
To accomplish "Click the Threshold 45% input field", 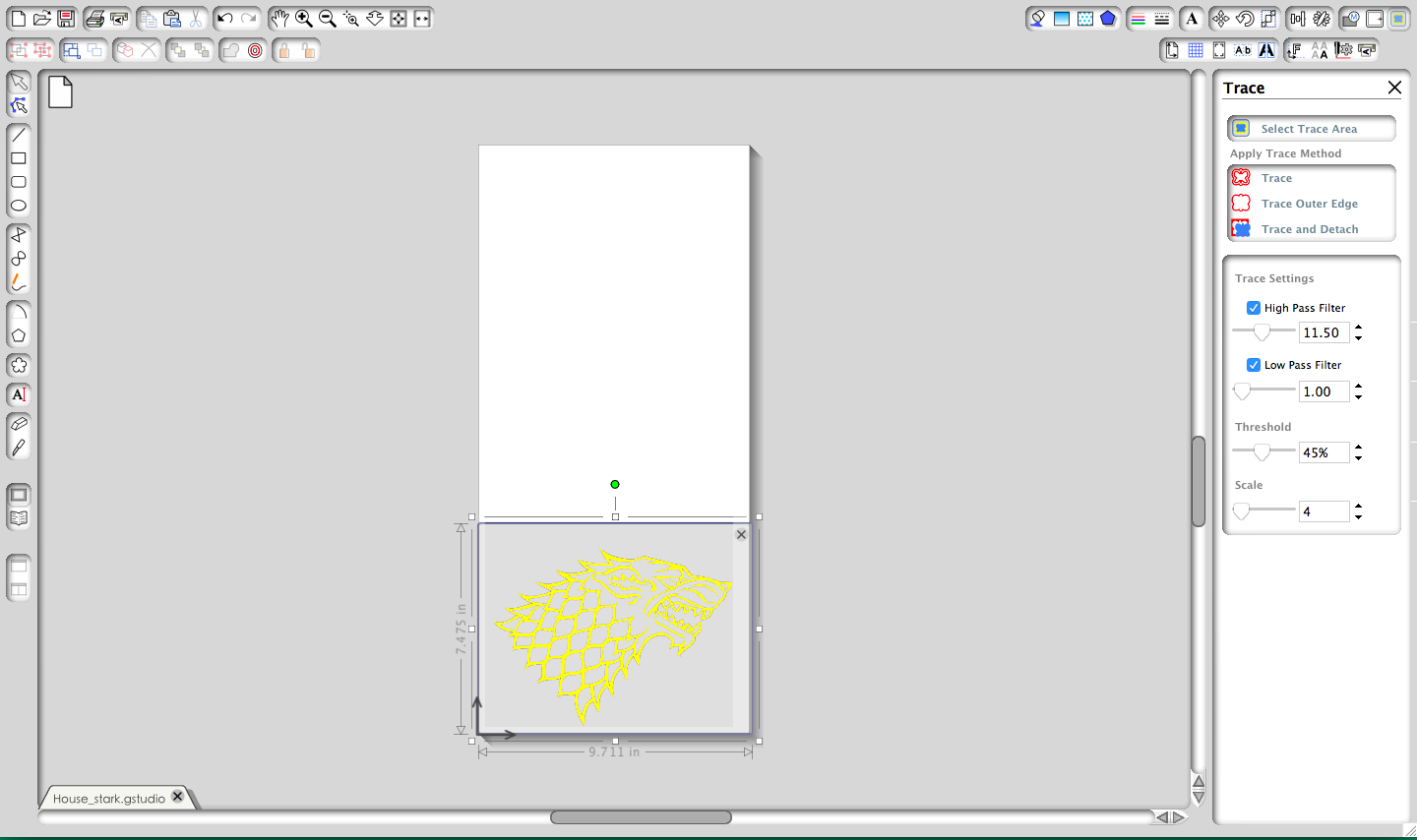I will point(1324,452).
